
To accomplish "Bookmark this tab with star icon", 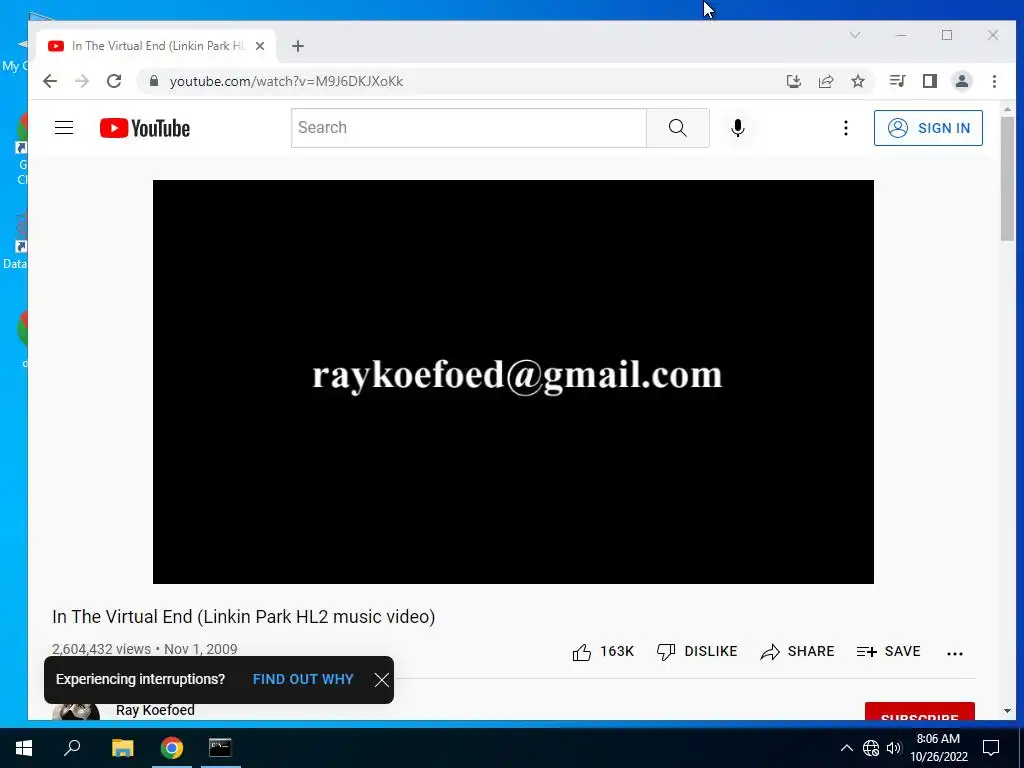I will [858, 81].
